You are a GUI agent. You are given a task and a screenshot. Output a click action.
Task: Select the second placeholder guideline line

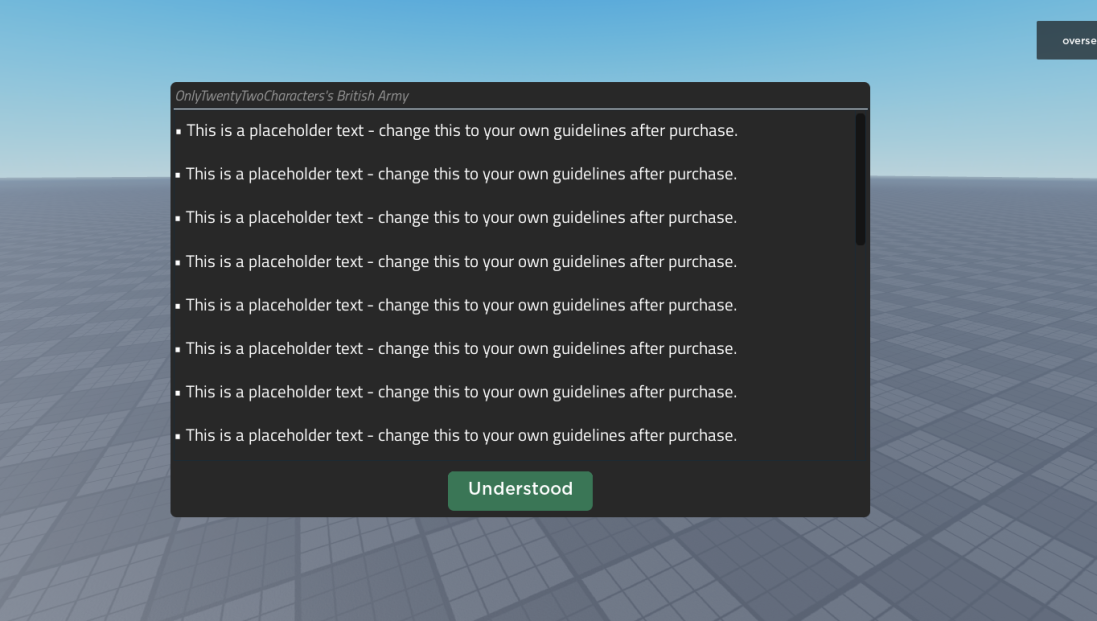tap(461, 174)
